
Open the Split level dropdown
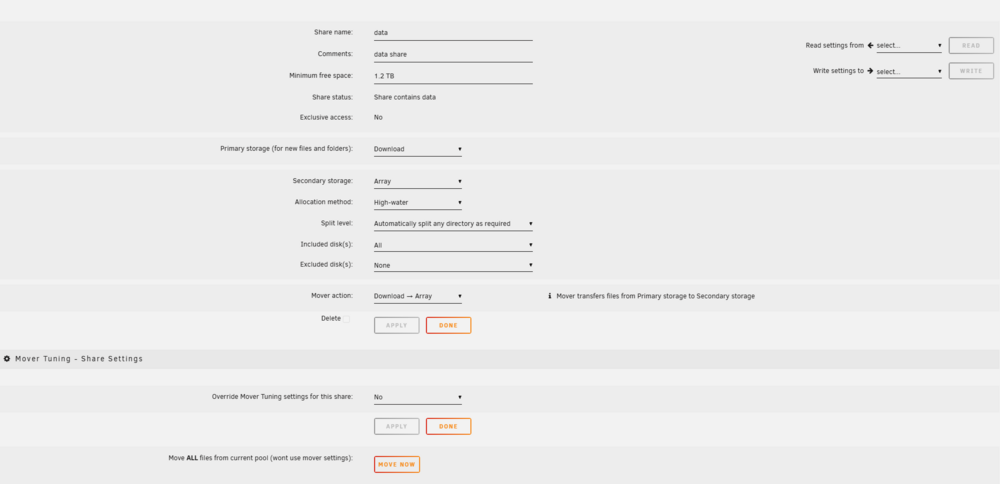[453, 224]
